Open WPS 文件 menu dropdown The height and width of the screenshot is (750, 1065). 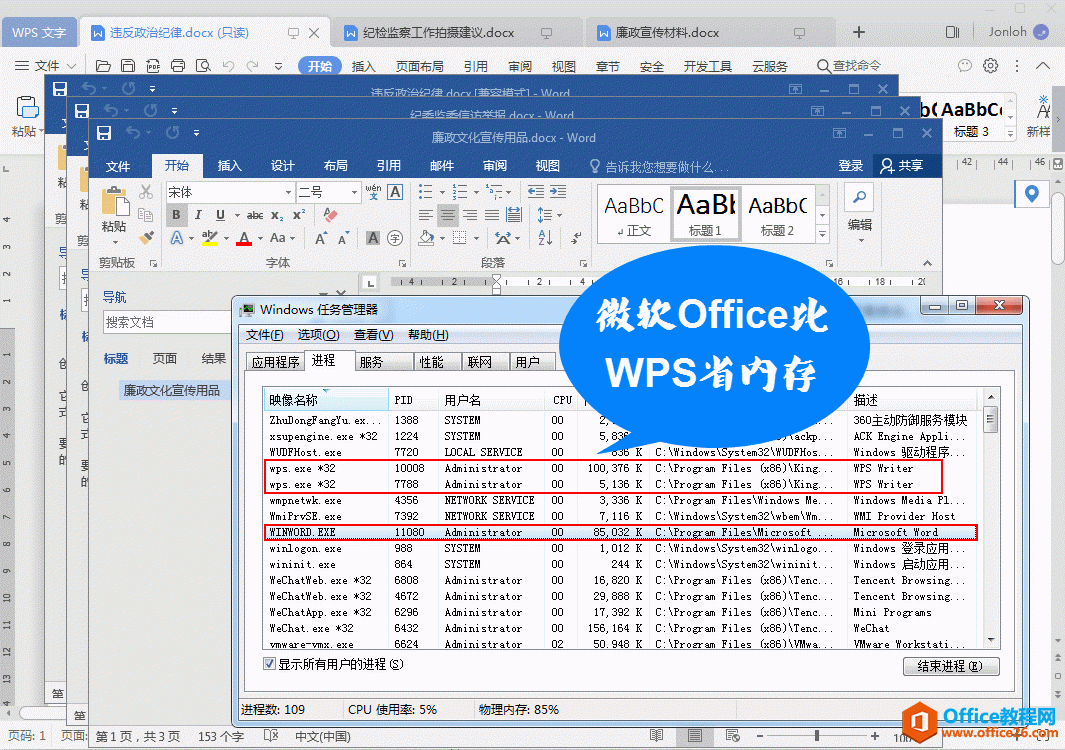pyautogui.click(x=46, y=66)
